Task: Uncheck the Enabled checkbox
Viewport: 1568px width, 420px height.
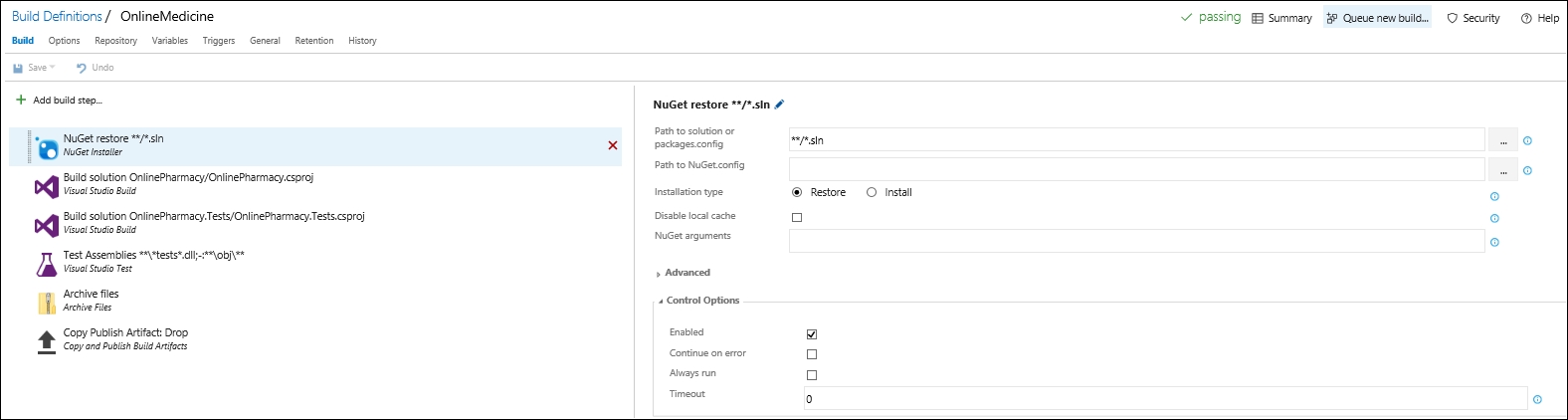Action: coord(812,334)
